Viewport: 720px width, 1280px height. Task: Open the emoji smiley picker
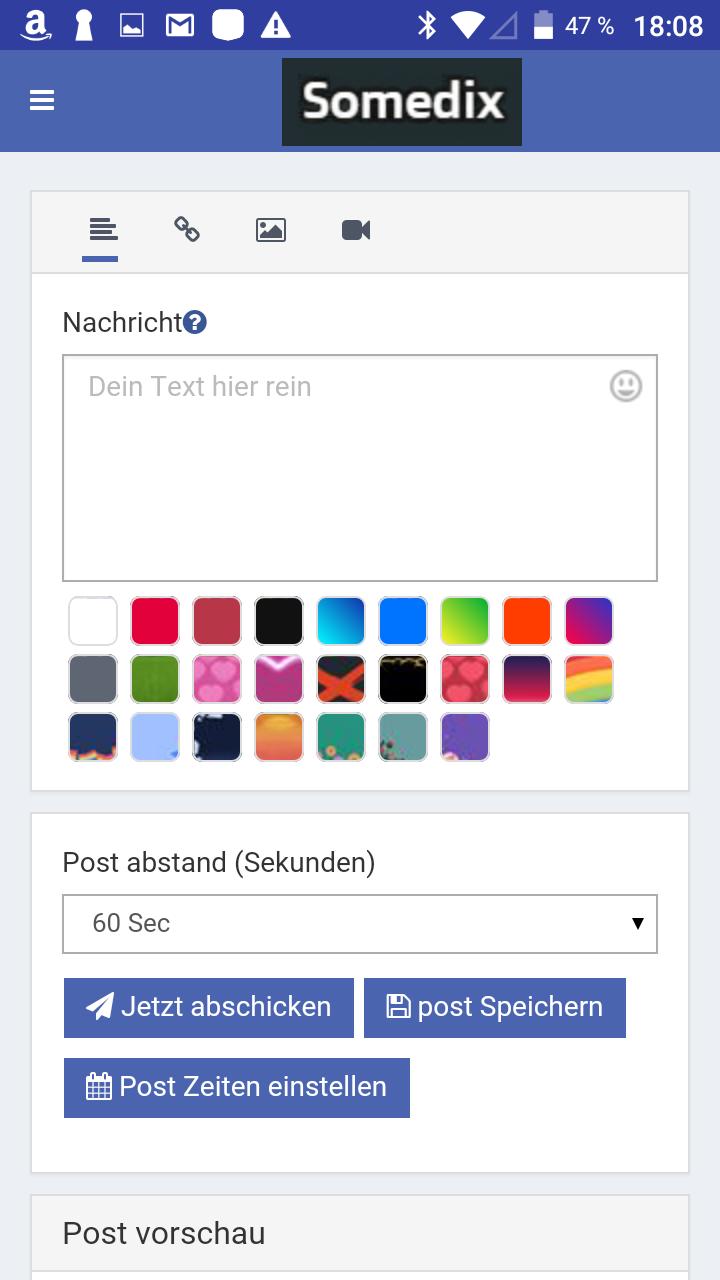[x=626, y=386]
